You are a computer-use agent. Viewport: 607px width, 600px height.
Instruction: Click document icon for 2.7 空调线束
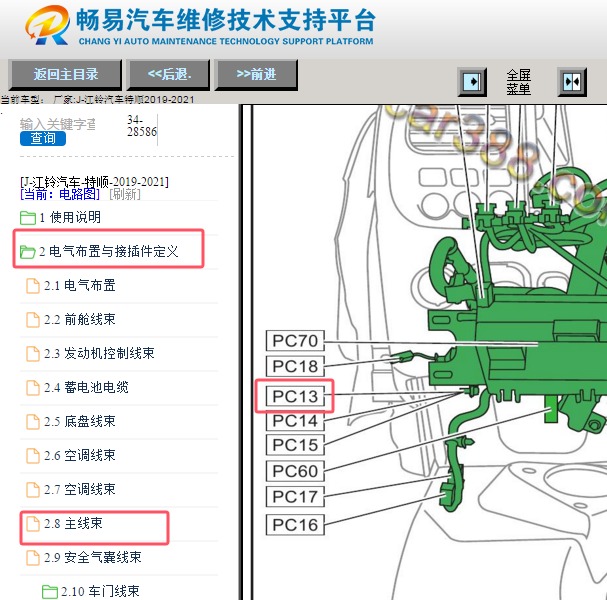point(33,490)
